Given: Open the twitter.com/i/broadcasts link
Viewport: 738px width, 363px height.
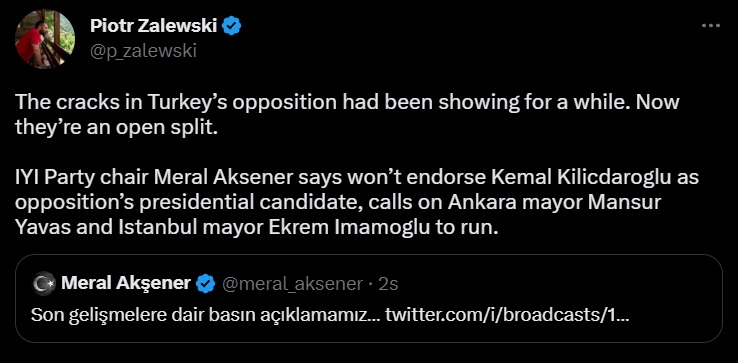Looking at the screenshot, I should (507, 315).
